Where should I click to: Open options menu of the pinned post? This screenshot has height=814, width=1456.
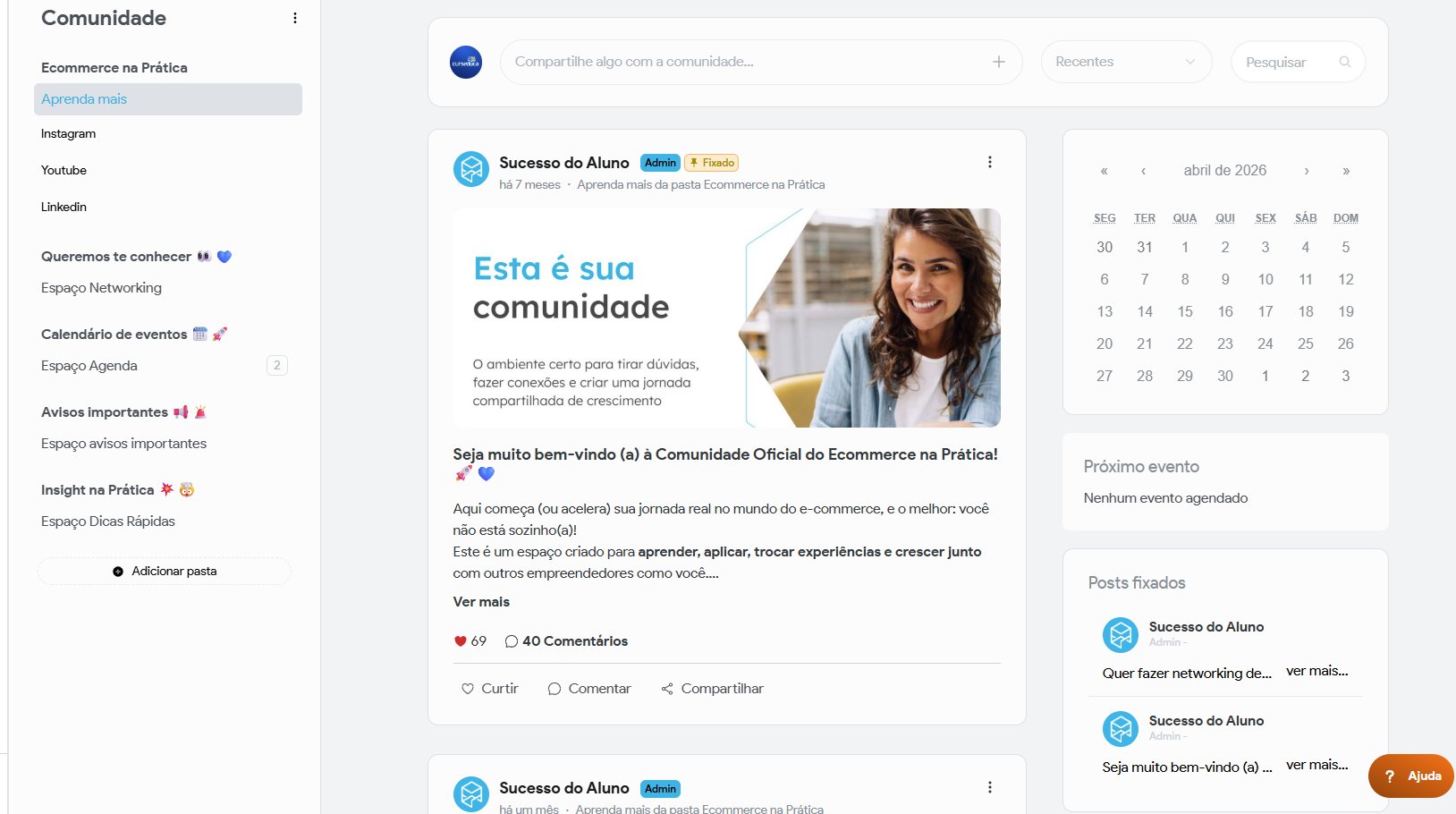(x=989, y=162)
